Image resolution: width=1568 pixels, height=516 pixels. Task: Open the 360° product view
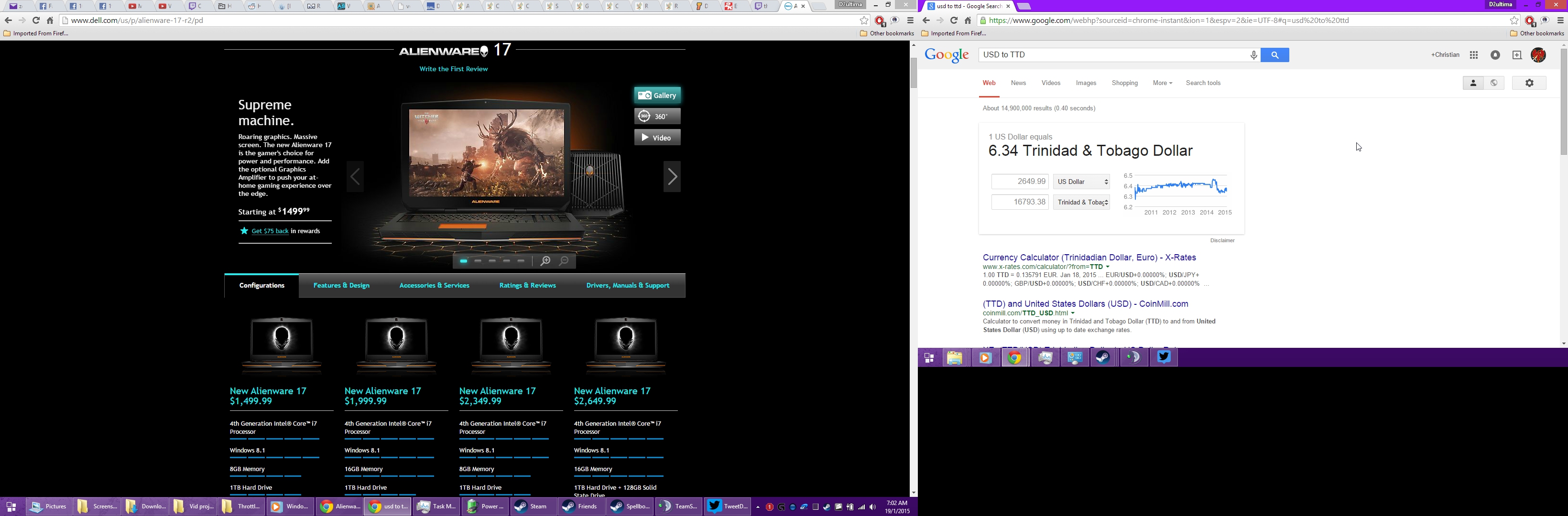point(657,116)
